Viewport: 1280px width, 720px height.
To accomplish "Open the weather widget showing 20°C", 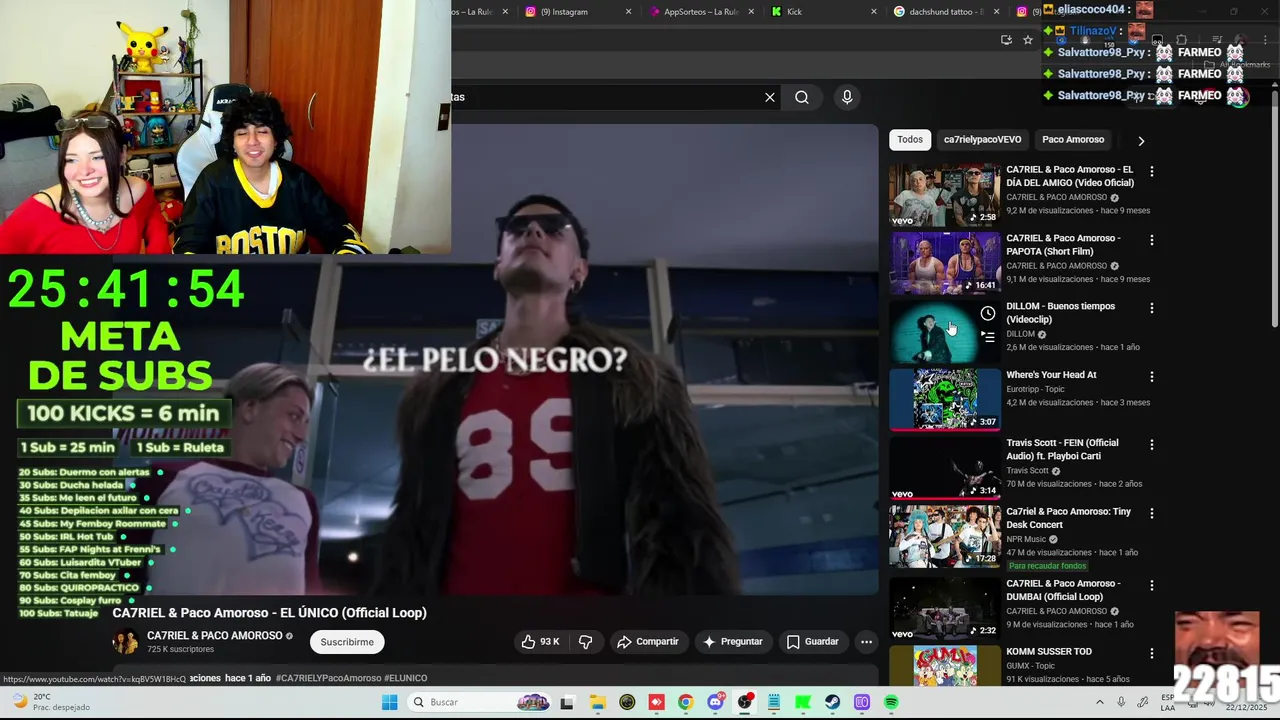I will (x=52, y=702).
